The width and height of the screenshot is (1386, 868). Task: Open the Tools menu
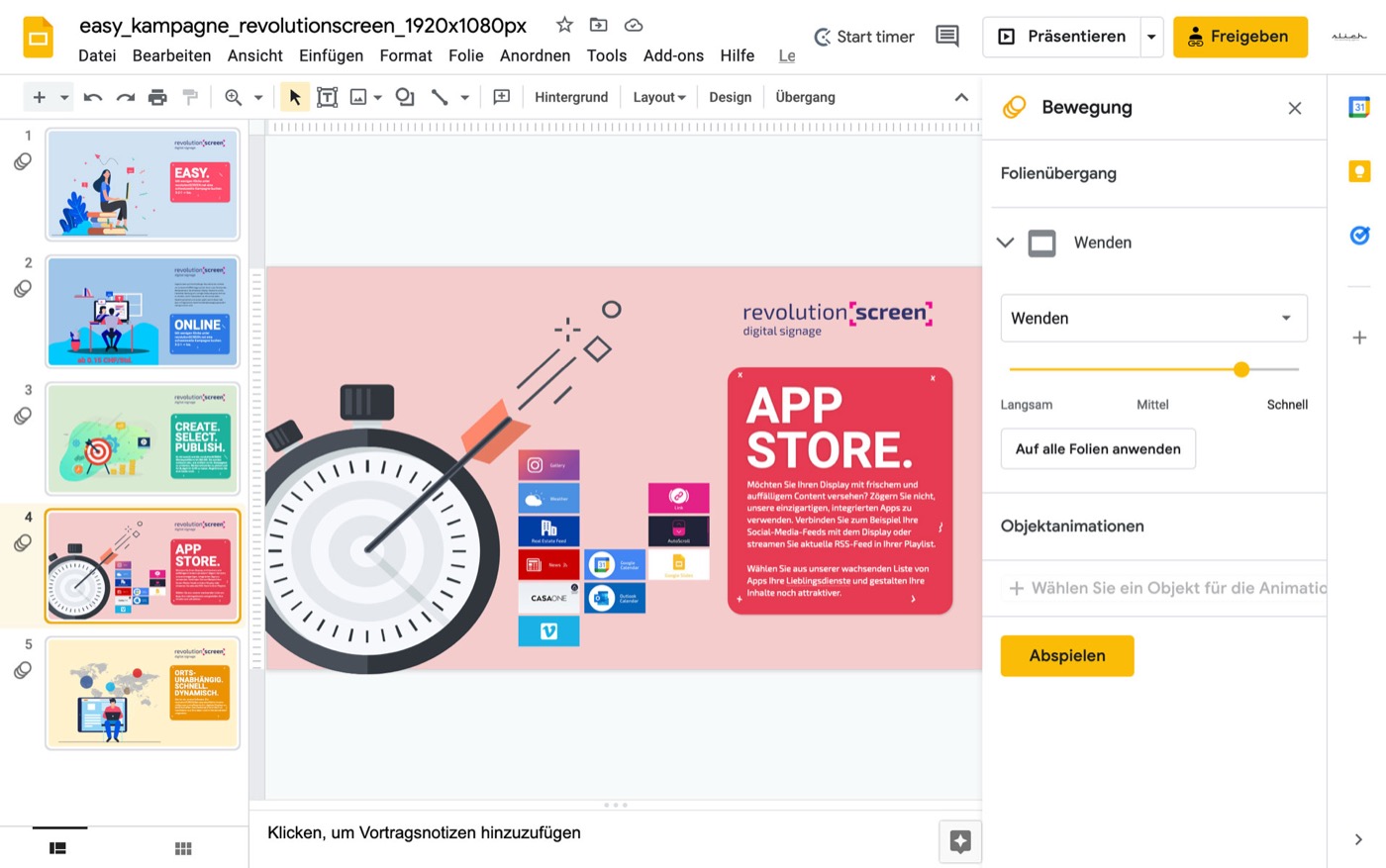tap(607, 55)
